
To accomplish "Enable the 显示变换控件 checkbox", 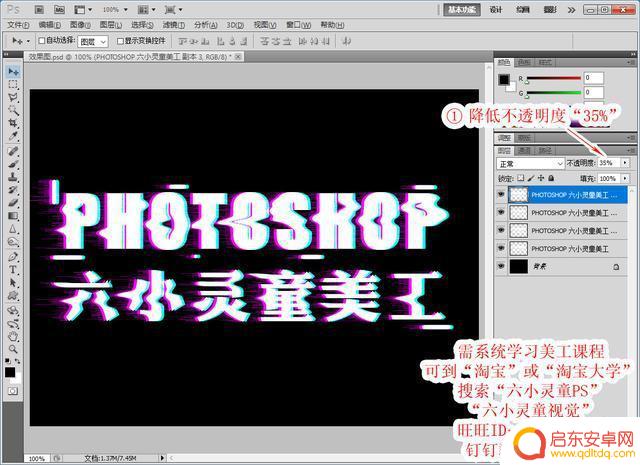I will point(120,41).
